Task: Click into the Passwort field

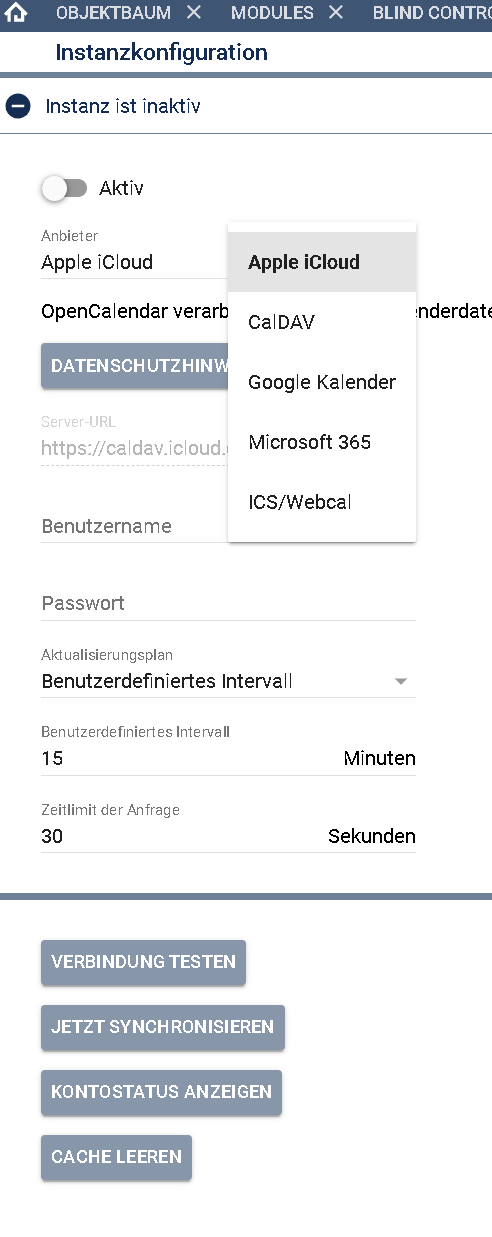Action: tap(228, 604)
